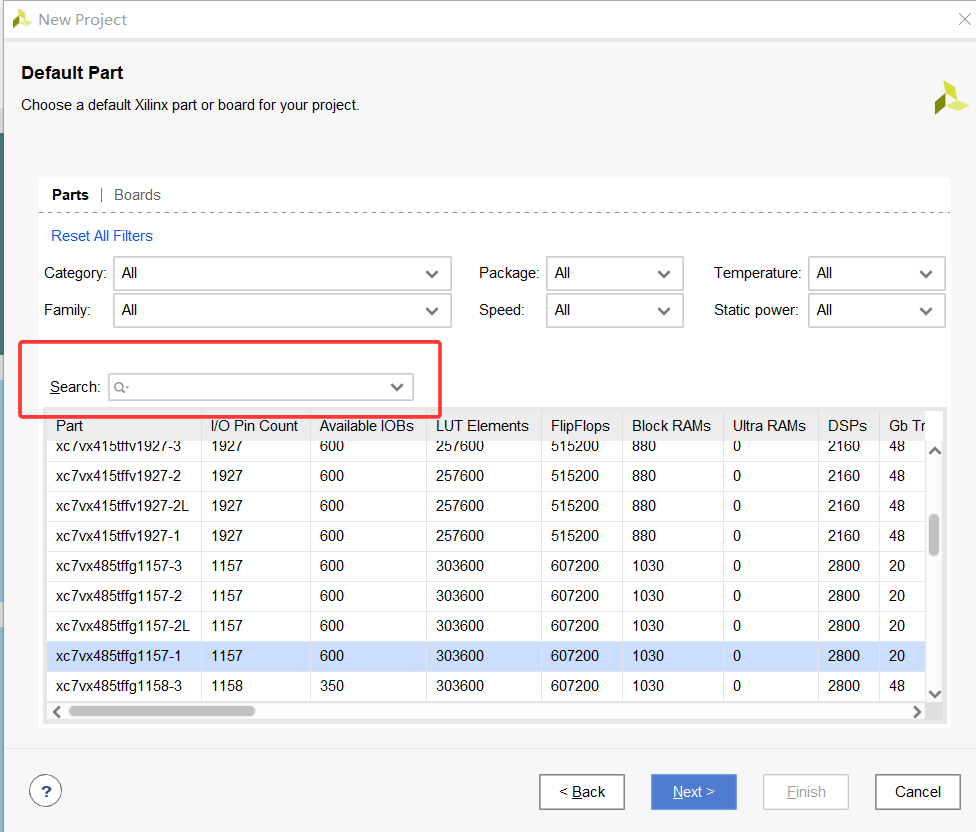Select part xc7vx415tffv1927-2L
The height and width of the screenshot is (832, 976).
coord(122,506)
